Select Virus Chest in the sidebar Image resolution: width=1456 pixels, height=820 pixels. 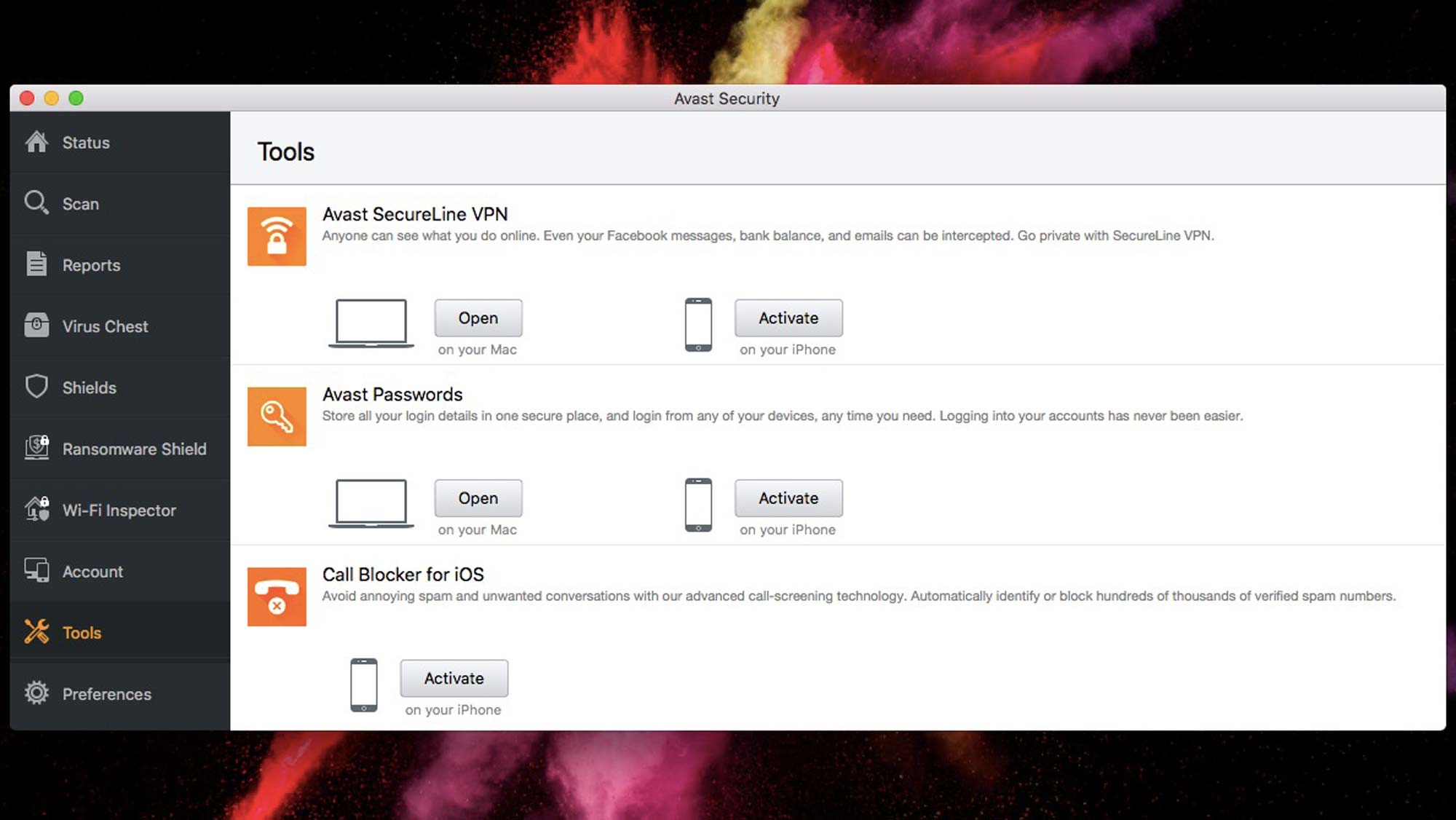point(120,326)
